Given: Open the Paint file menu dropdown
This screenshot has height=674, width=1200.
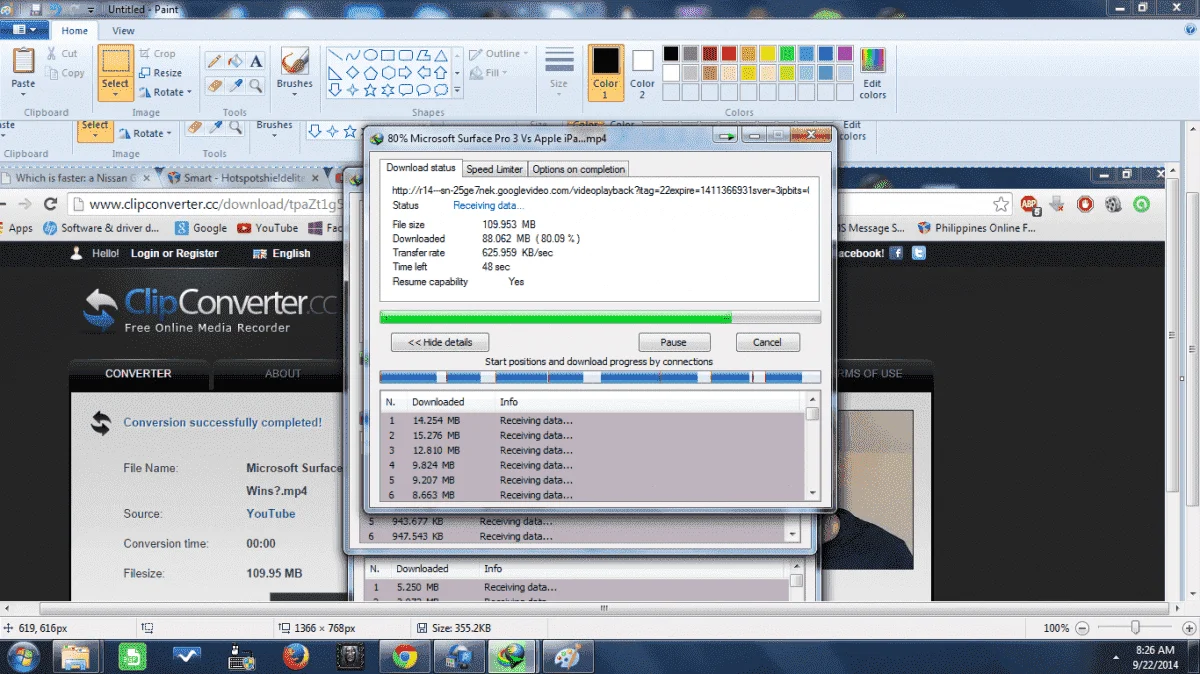Looking at the screenshot, I should 24,31.
